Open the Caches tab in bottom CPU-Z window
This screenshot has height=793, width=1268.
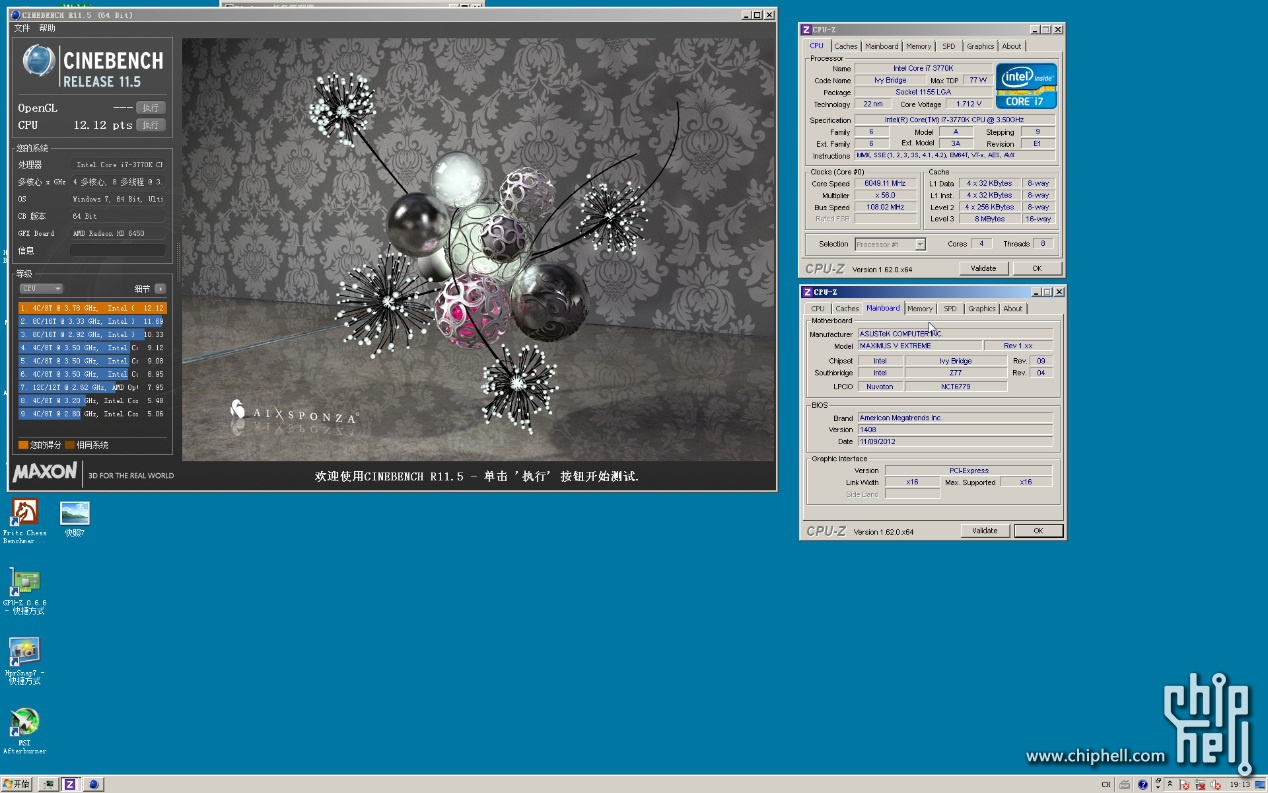tap(847, 309)
